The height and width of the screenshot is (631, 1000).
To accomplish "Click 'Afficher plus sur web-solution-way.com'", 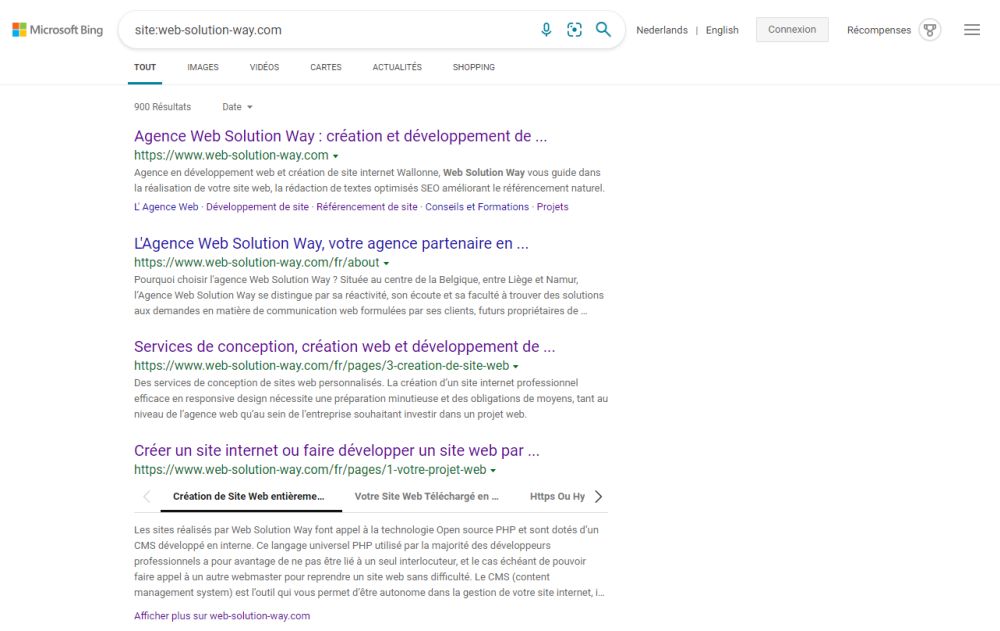I will pos(222,616).
